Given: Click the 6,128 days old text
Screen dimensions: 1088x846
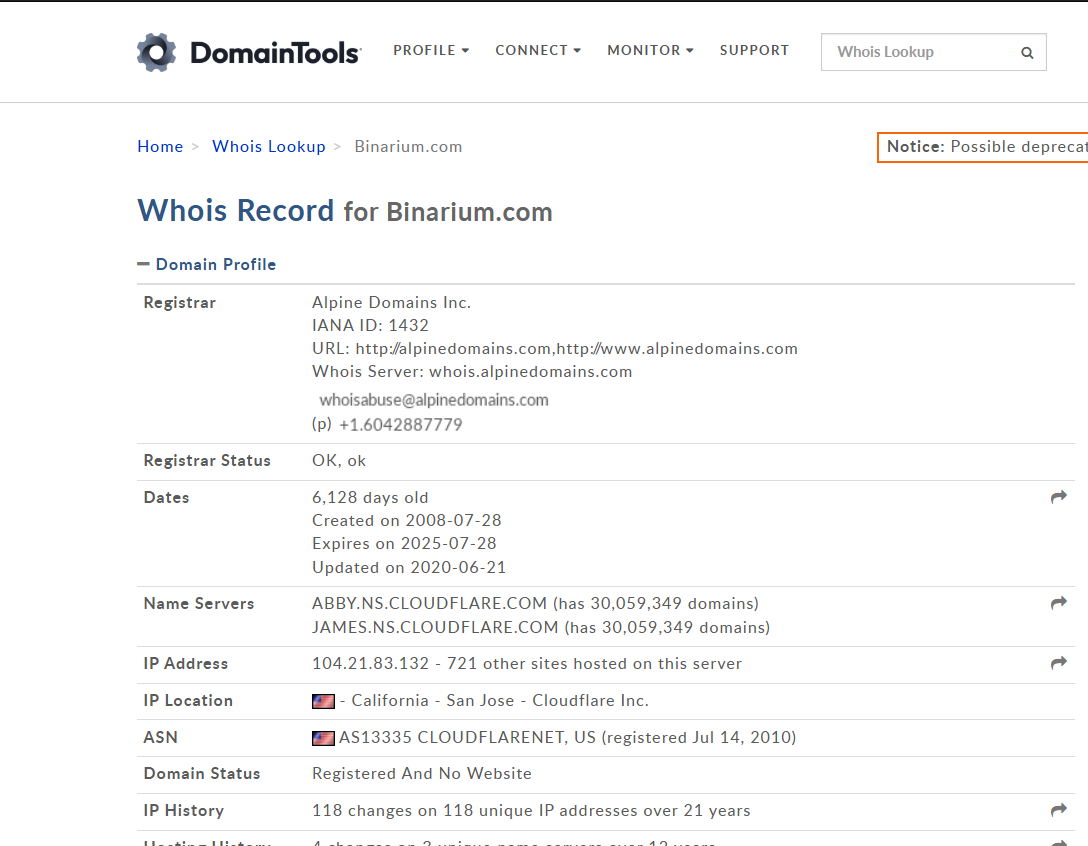Looking at the screenshot, I should pos(370,498).
